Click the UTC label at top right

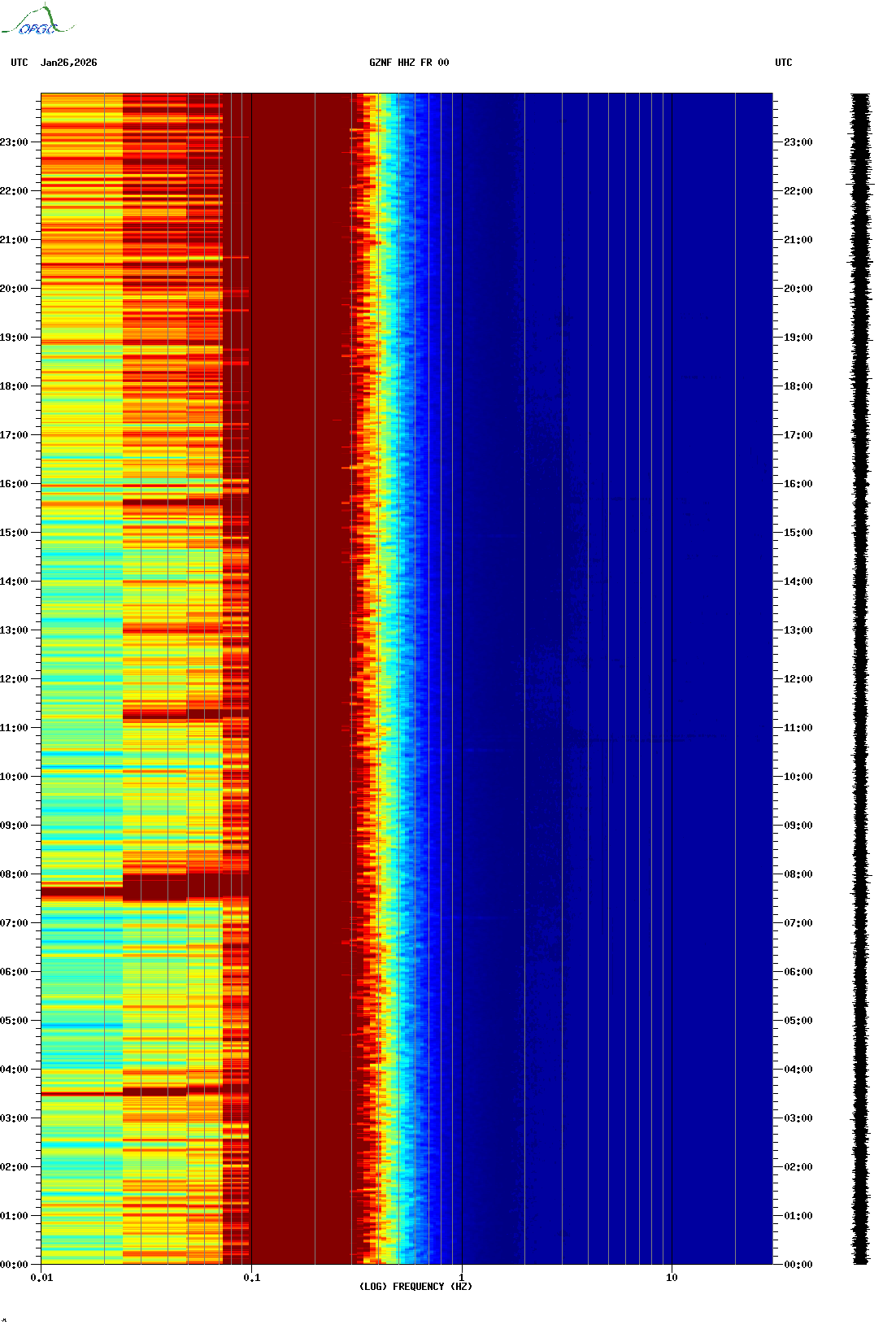(783, 63)
